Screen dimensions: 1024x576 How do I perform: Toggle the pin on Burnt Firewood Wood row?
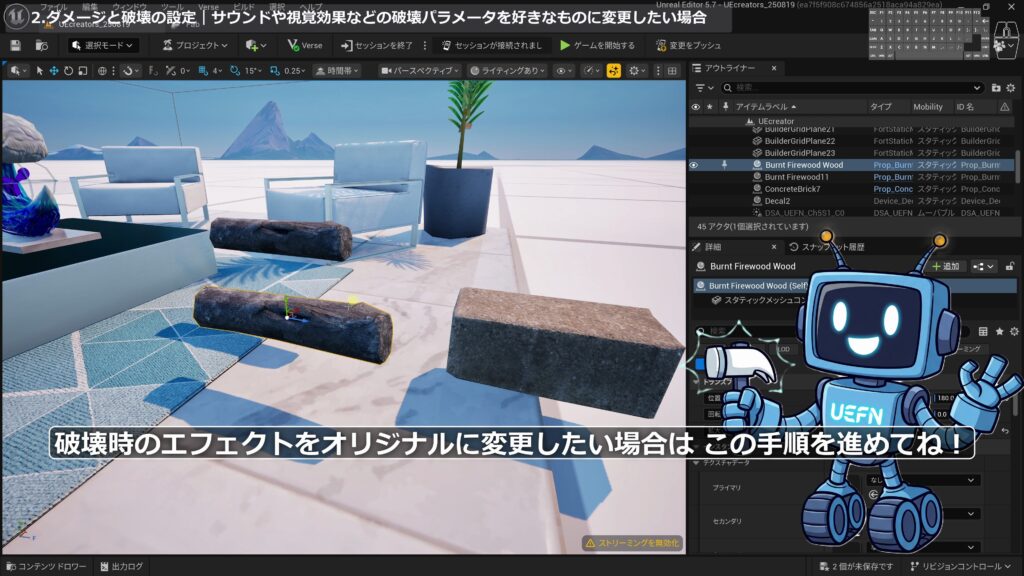(x=724, y=165)
